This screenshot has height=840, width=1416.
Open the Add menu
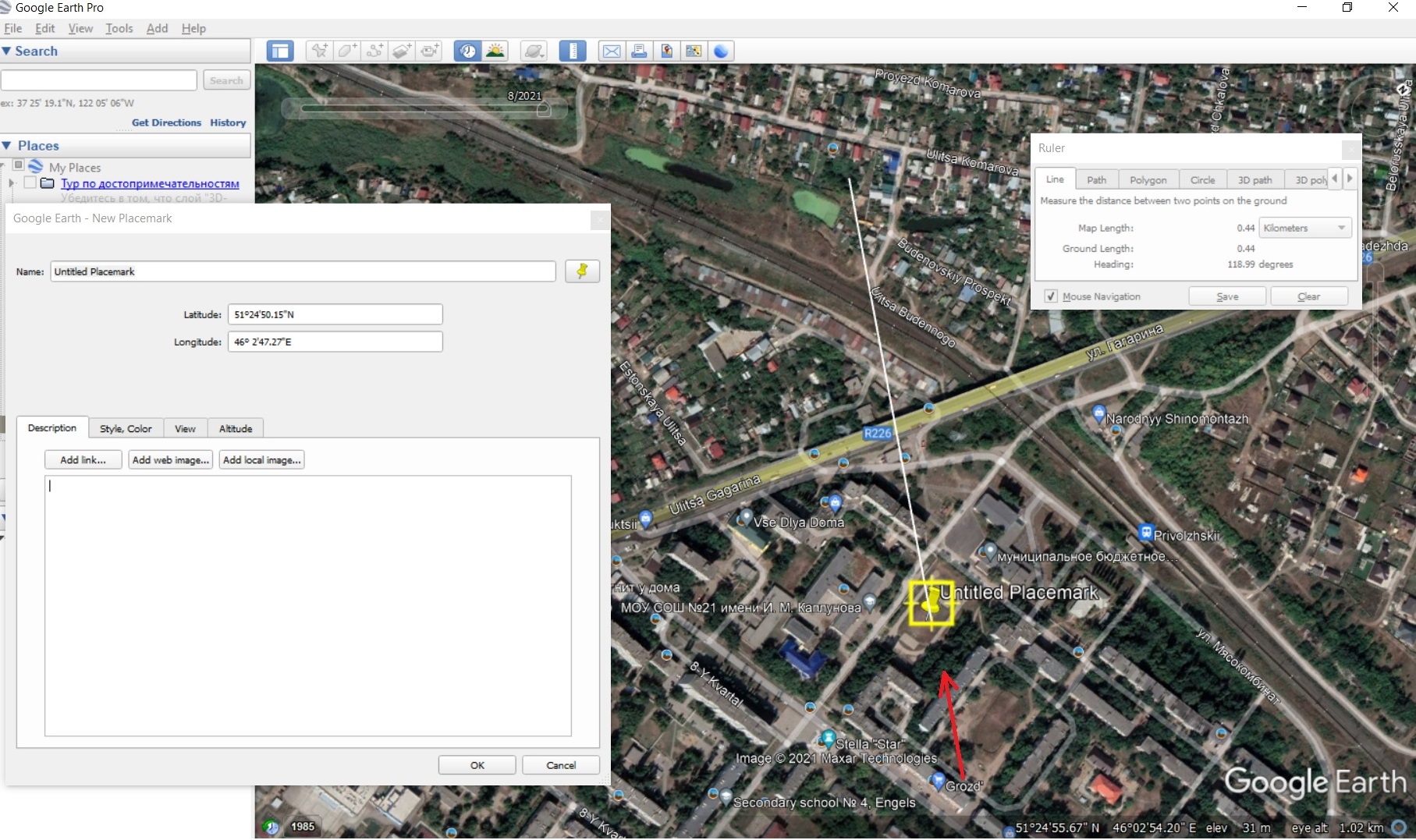pyautogui.click(x=157, y=28)
